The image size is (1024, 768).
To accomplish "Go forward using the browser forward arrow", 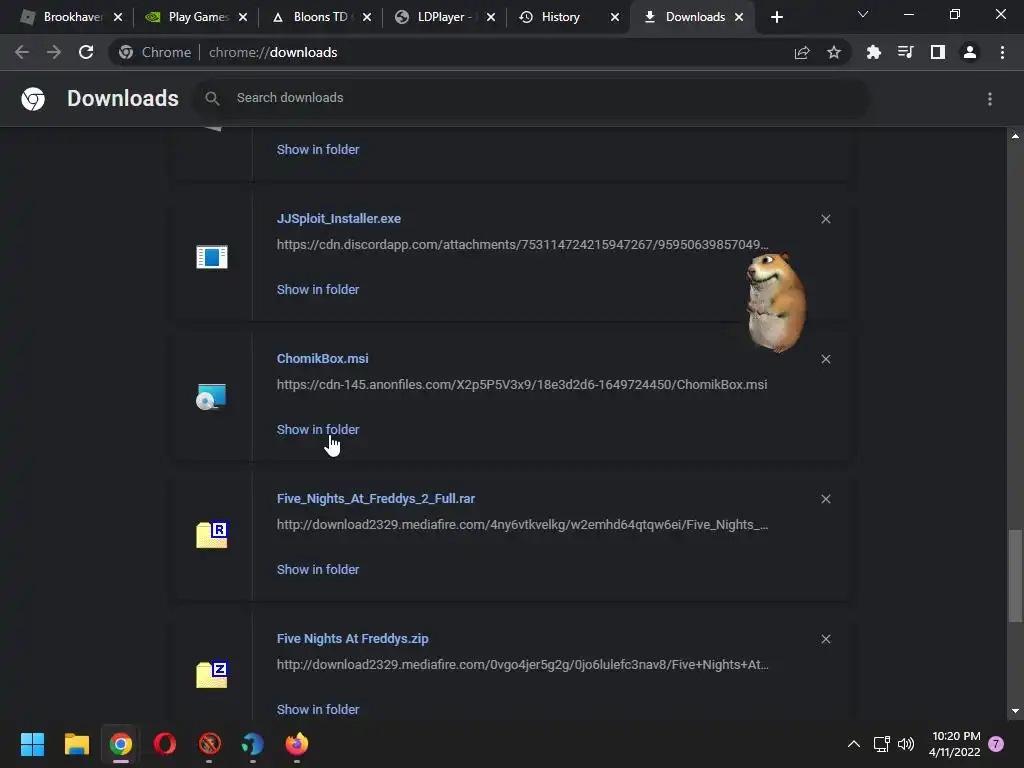I will (54, 52).
